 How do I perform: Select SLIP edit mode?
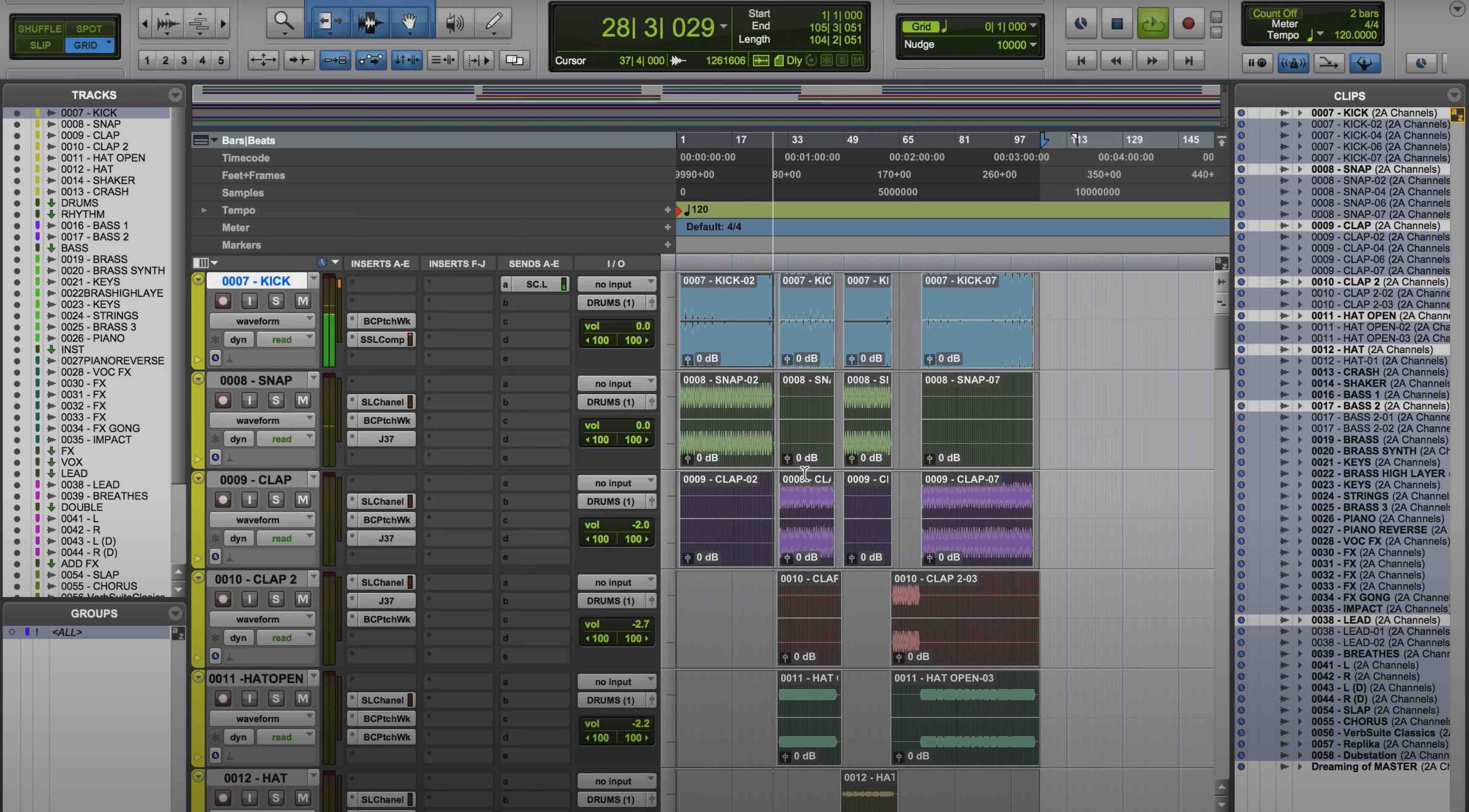pyautogui.click(x=40, y=45)
